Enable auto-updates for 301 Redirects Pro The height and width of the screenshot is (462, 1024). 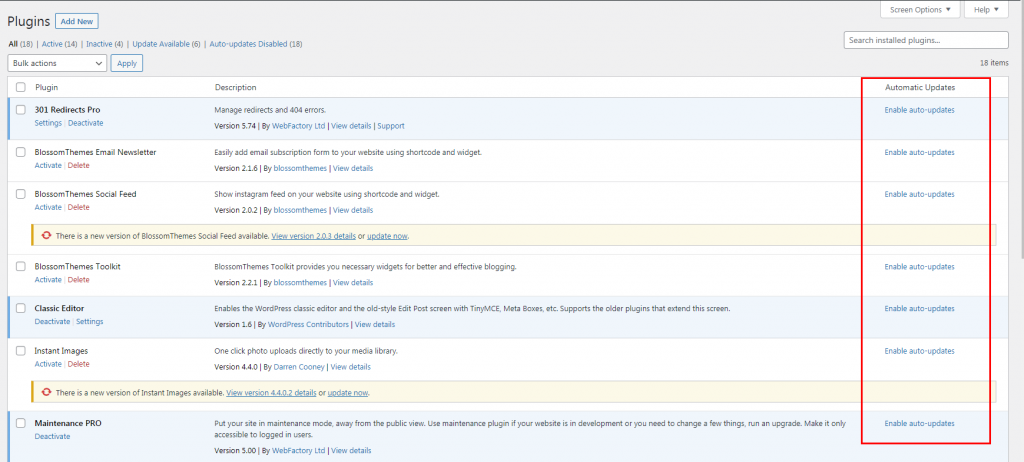coord(919,110)
